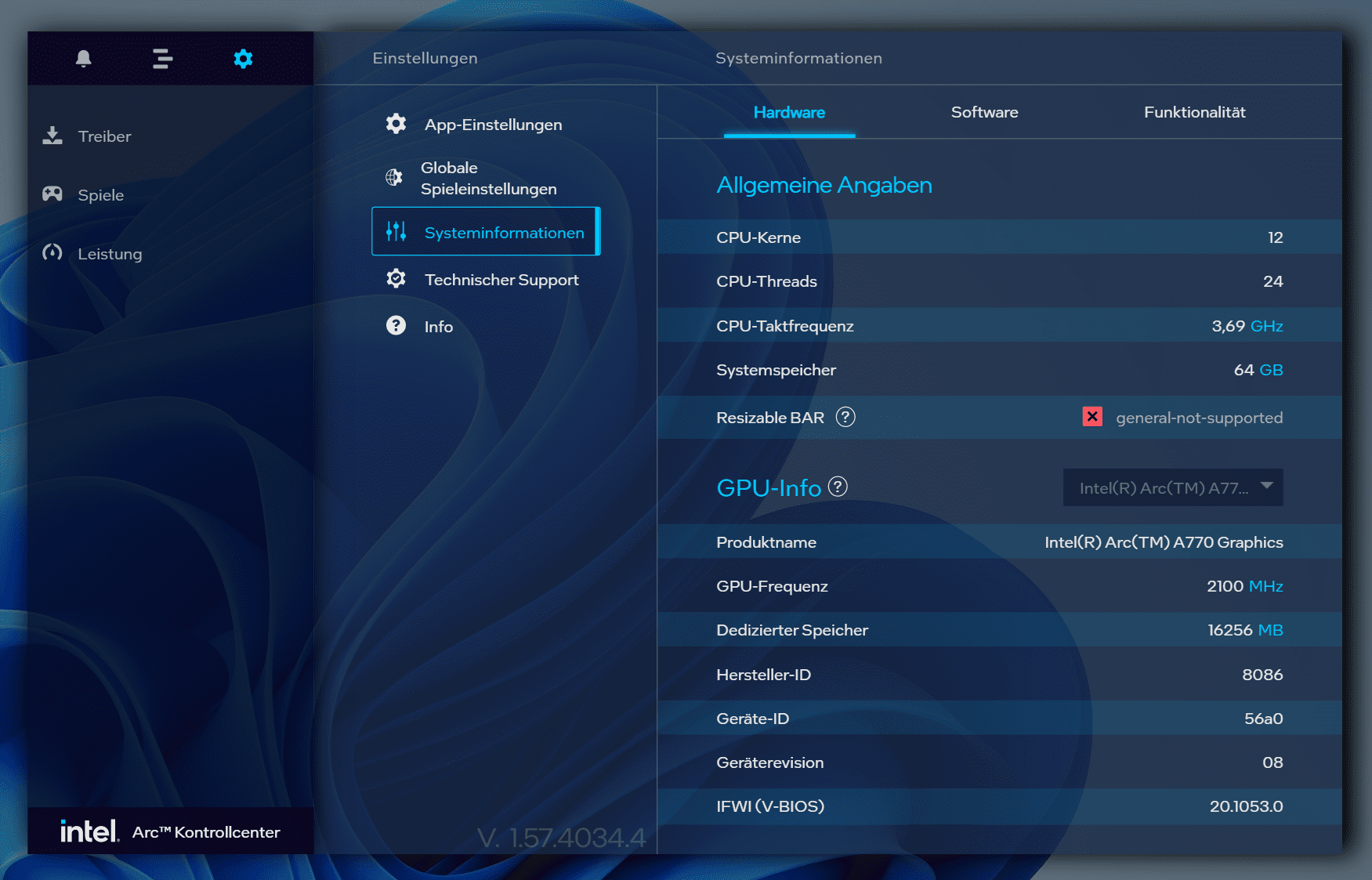
Task: Click the CPU-Kerne row label
Action: 758,237
